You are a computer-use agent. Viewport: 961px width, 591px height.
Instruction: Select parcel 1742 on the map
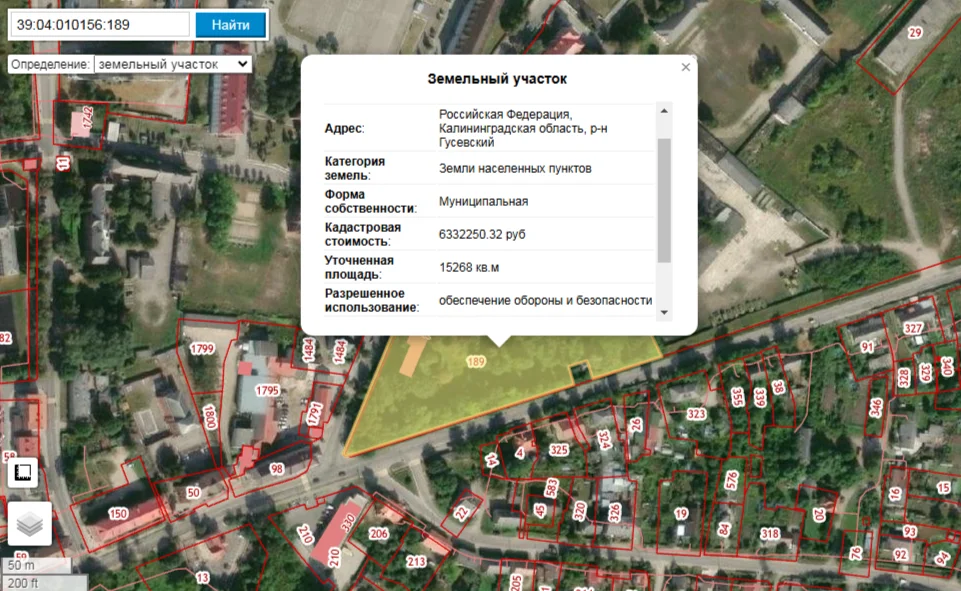click(88, 118)
